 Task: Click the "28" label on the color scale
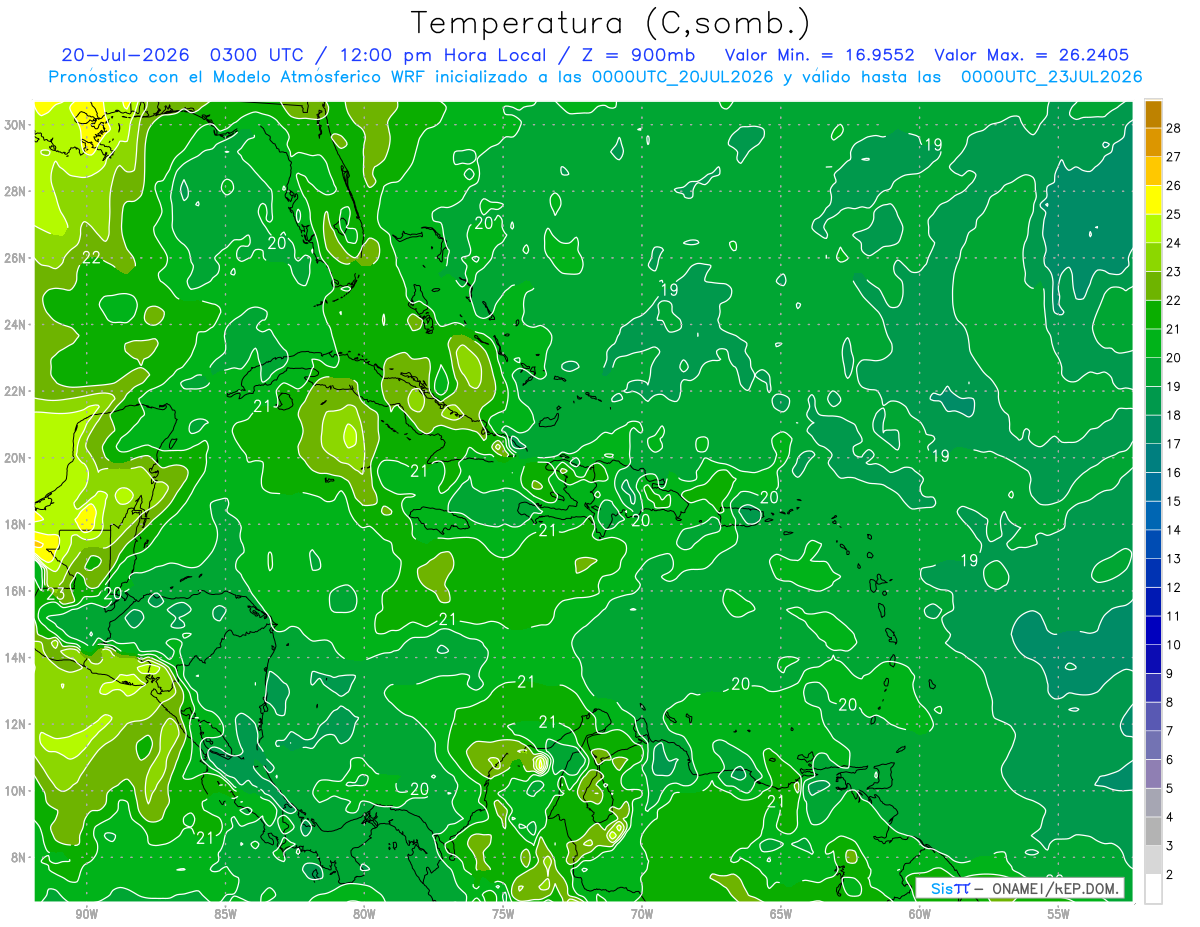(1174, 127)
